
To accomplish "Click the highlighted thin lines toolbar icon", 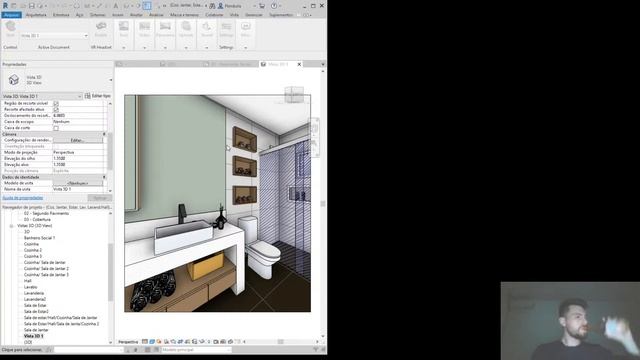I will [x=147, y=6].
